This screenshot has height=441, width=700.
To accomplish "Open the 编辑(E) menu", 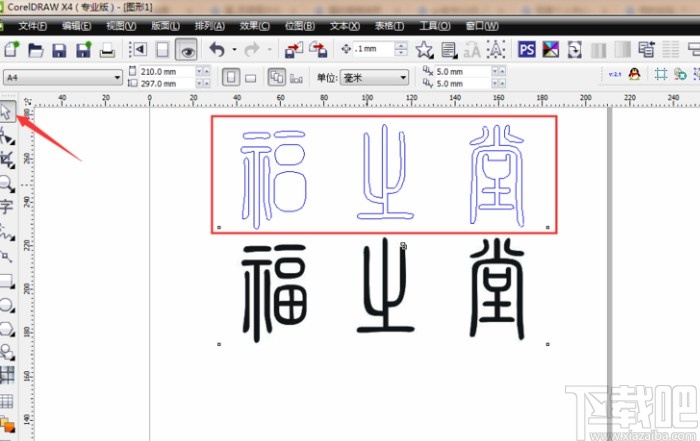I will coord(76,26).
